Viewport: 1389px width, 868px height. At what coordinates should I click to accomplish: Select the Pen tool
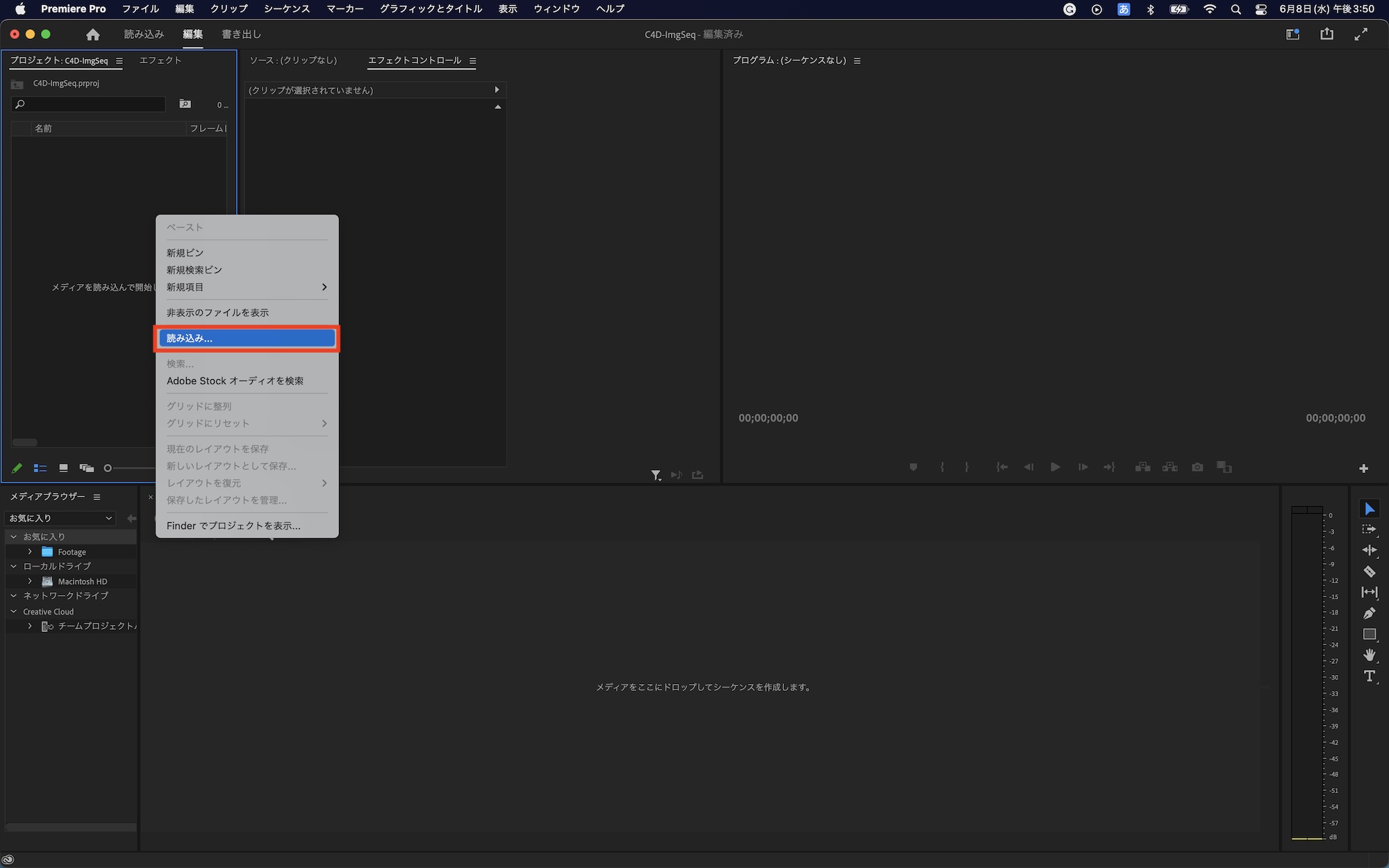coord(1369,613)
